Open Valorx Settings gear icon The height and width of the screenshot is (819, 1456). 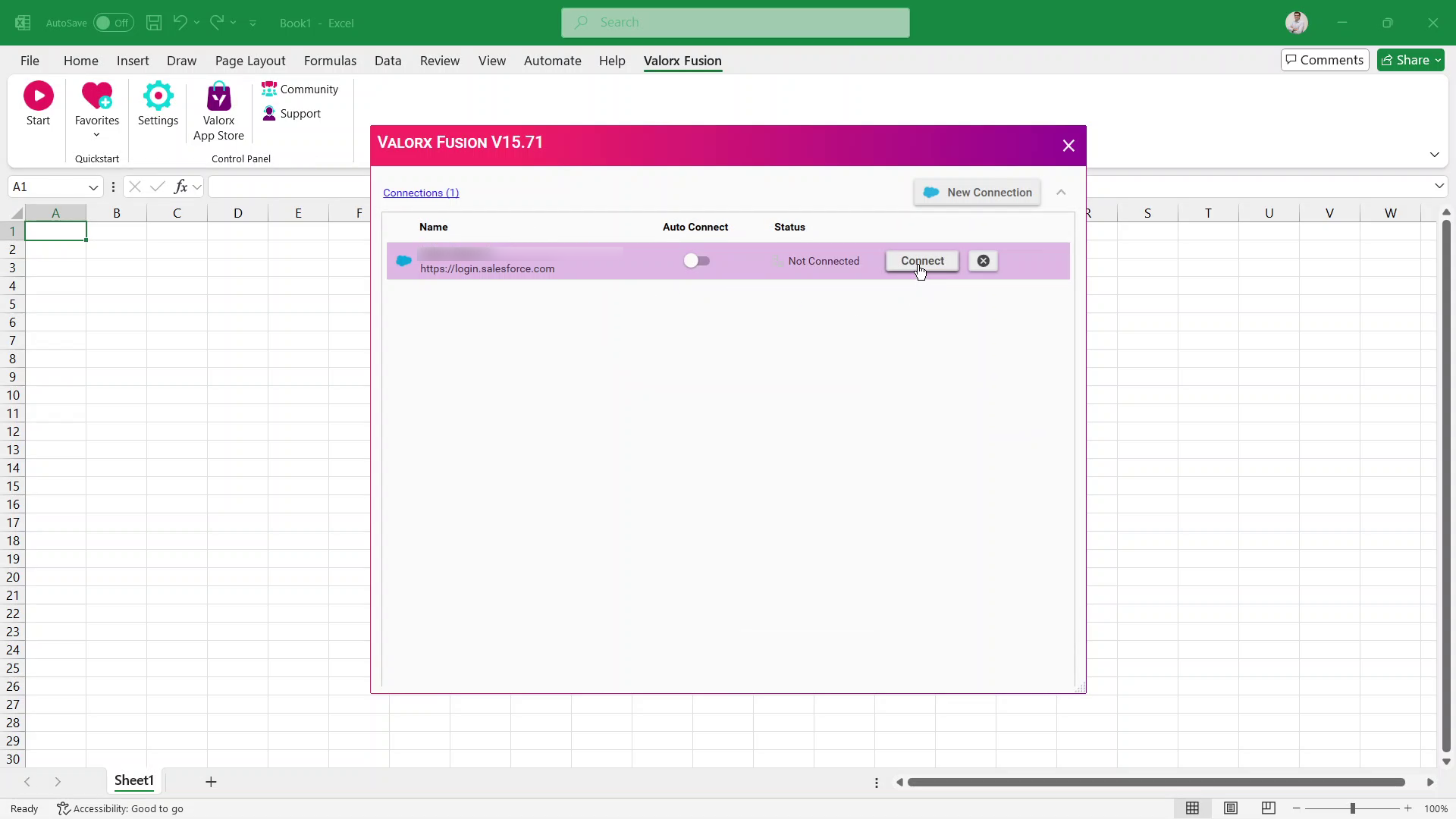(x=158, y=96)
